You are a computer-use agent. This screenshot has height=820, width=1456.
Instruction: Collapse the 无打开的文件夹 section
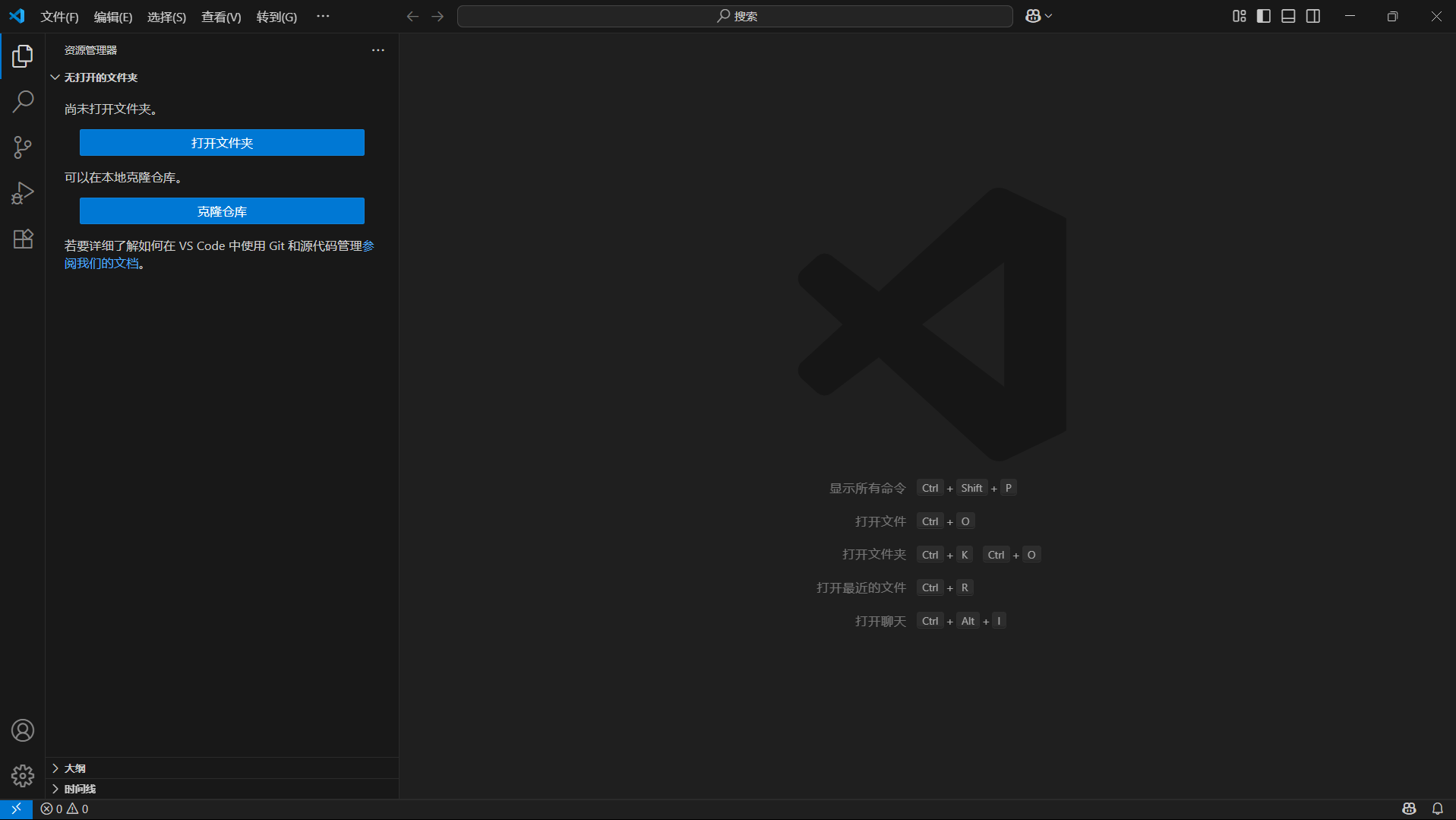pyautogui.click(x=222, y=78)
